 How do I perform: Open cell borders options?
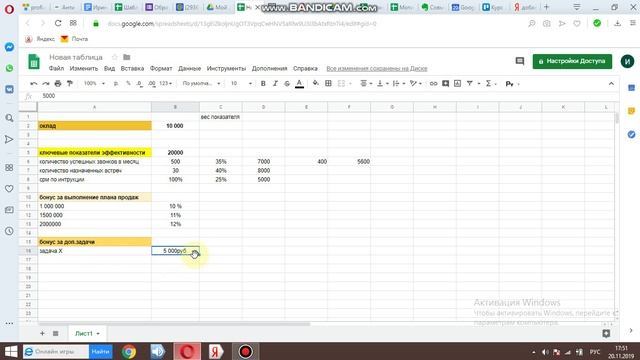pyautogui.click(x=328, y=84)
